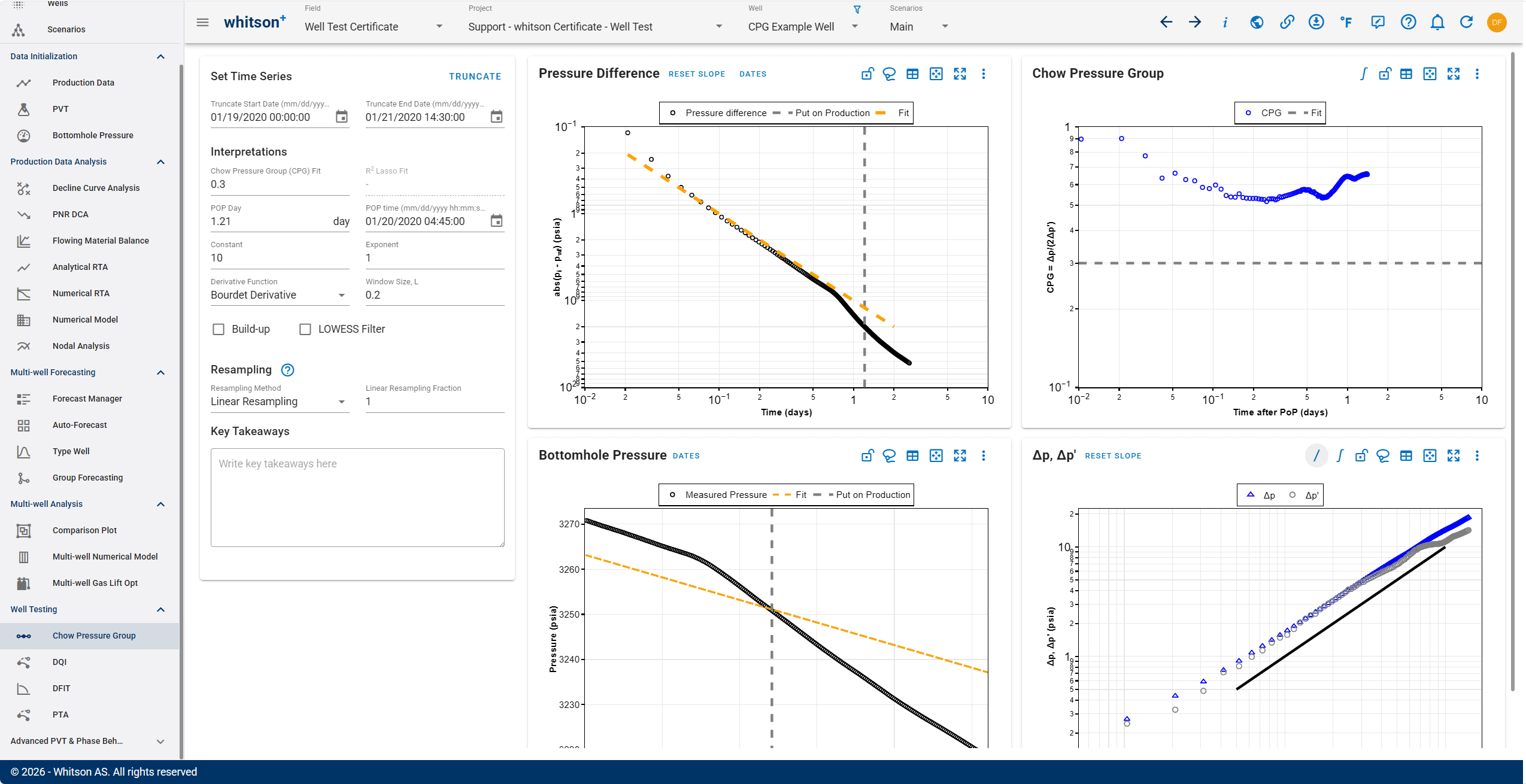Click the Key Takeaways text area
This screenshot has height=784, width=1526.
tap(357, 497)
